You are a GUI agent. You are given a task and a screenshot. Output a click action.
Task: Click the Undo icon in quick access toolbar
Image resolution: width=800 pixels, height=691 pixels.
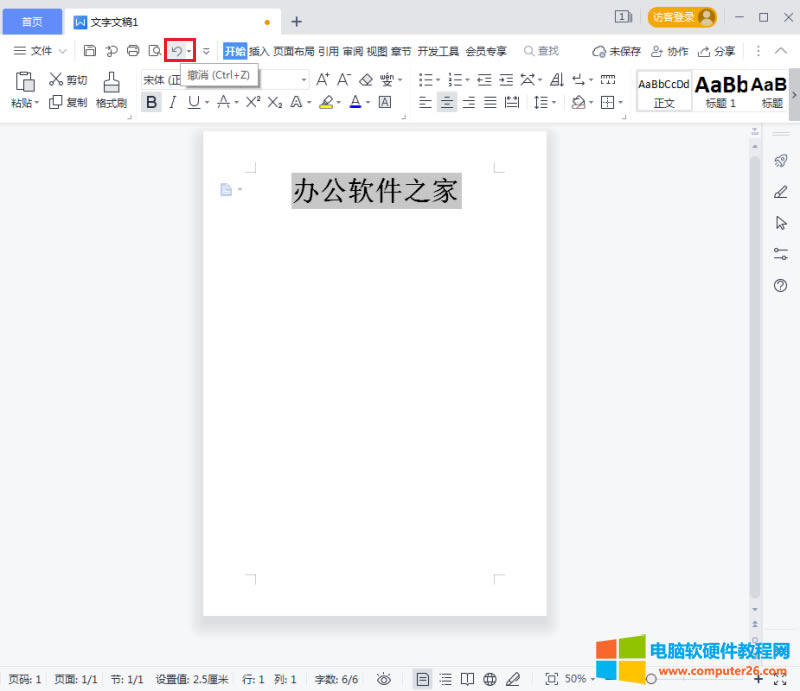point(176,51)
